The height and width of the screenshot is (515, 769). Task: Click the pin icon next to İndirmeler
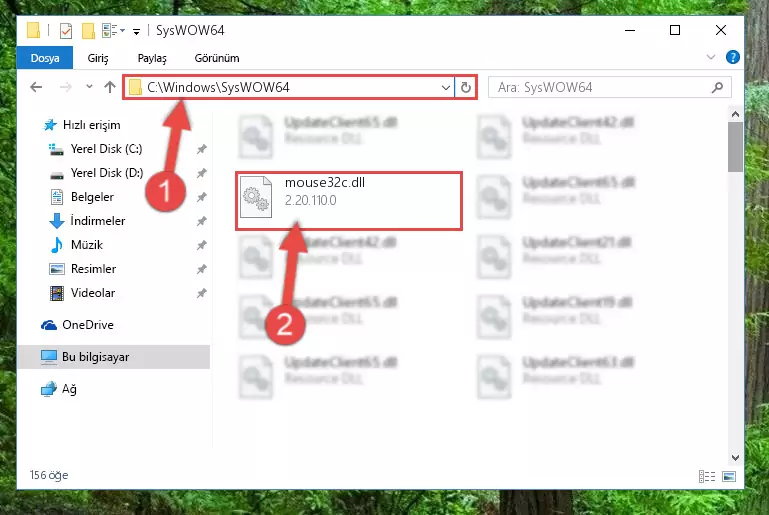(x=202, y=221)
